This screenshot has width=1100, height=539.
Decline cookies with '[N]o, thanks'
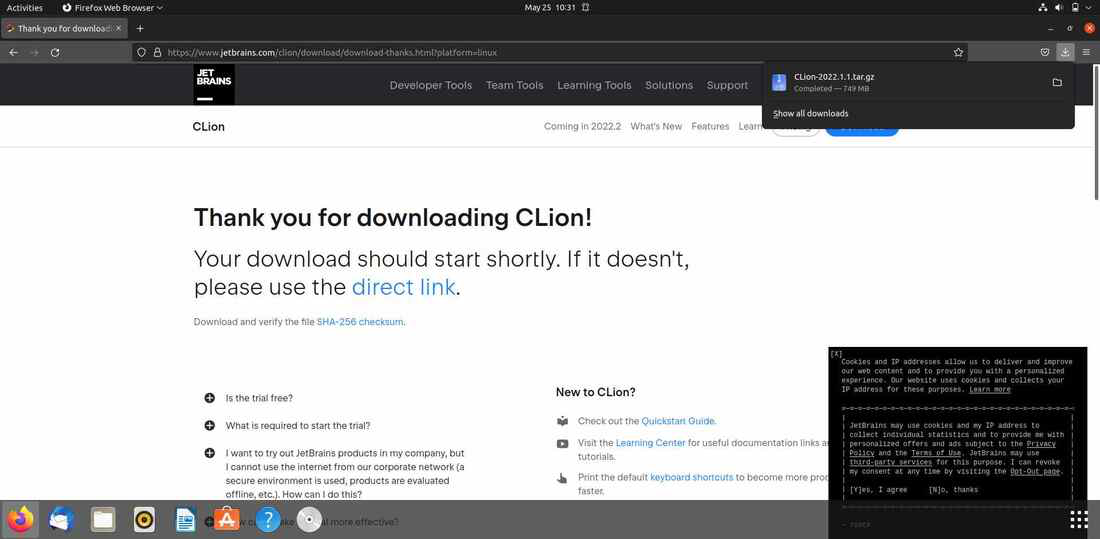[x=953, y=490]
